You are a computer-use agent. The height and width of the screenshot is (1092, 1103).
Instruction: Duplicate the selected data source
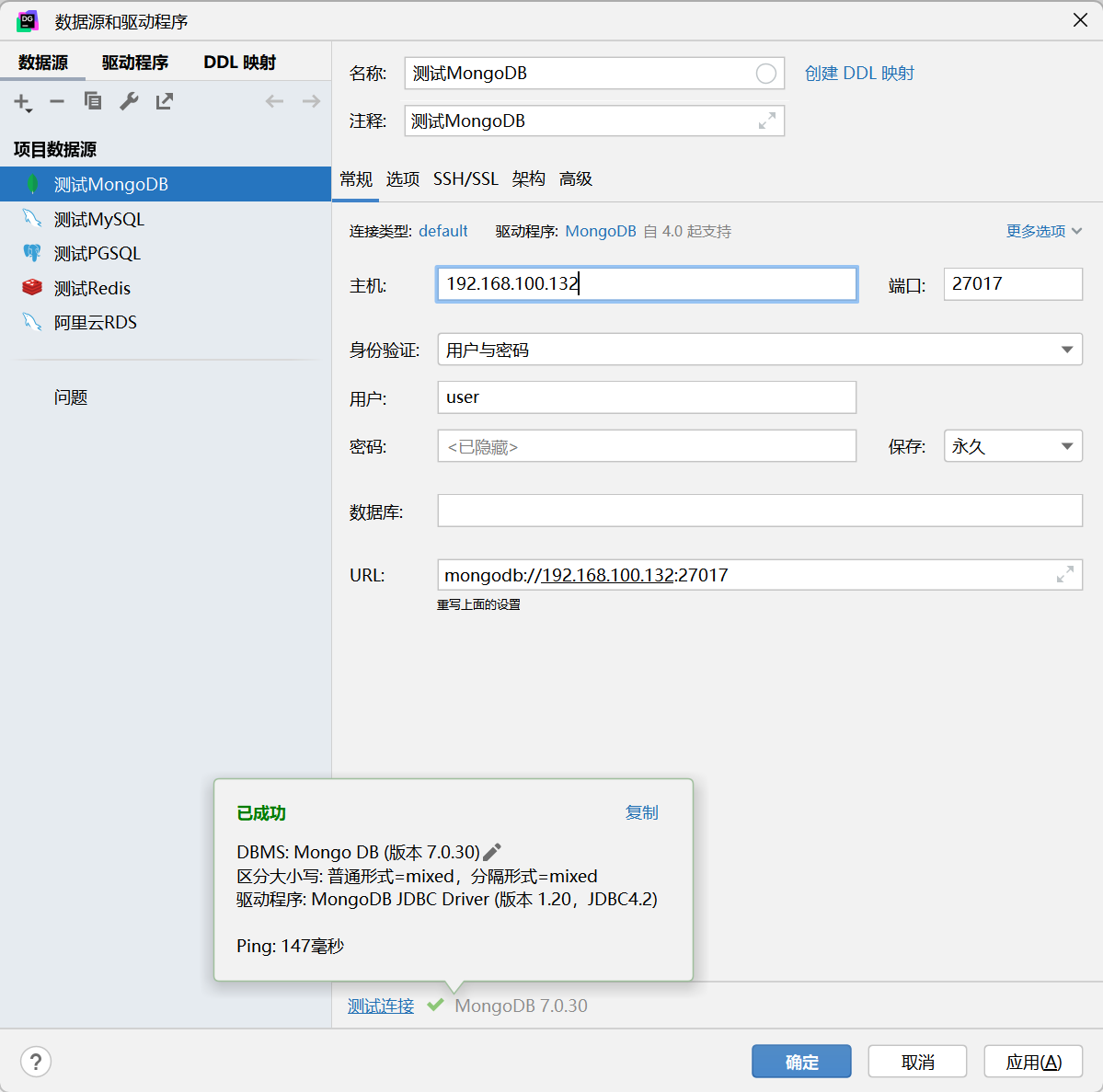[x=93, y=101]
